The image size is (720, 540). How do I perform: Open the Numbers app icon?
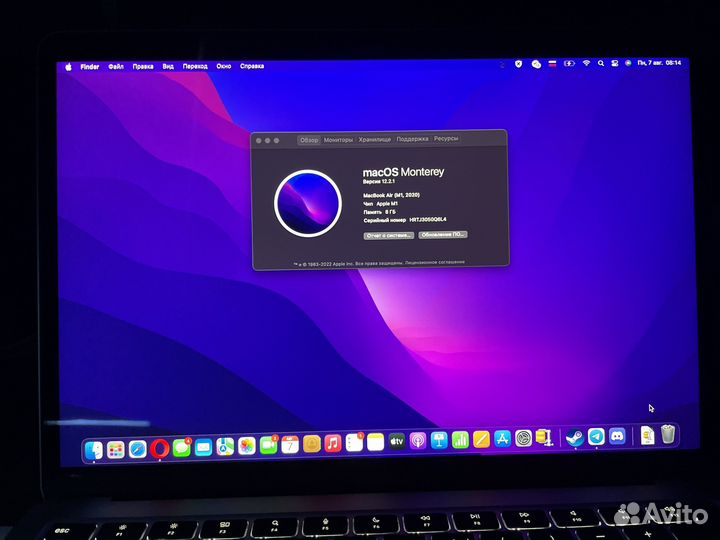tap(460, 440)
